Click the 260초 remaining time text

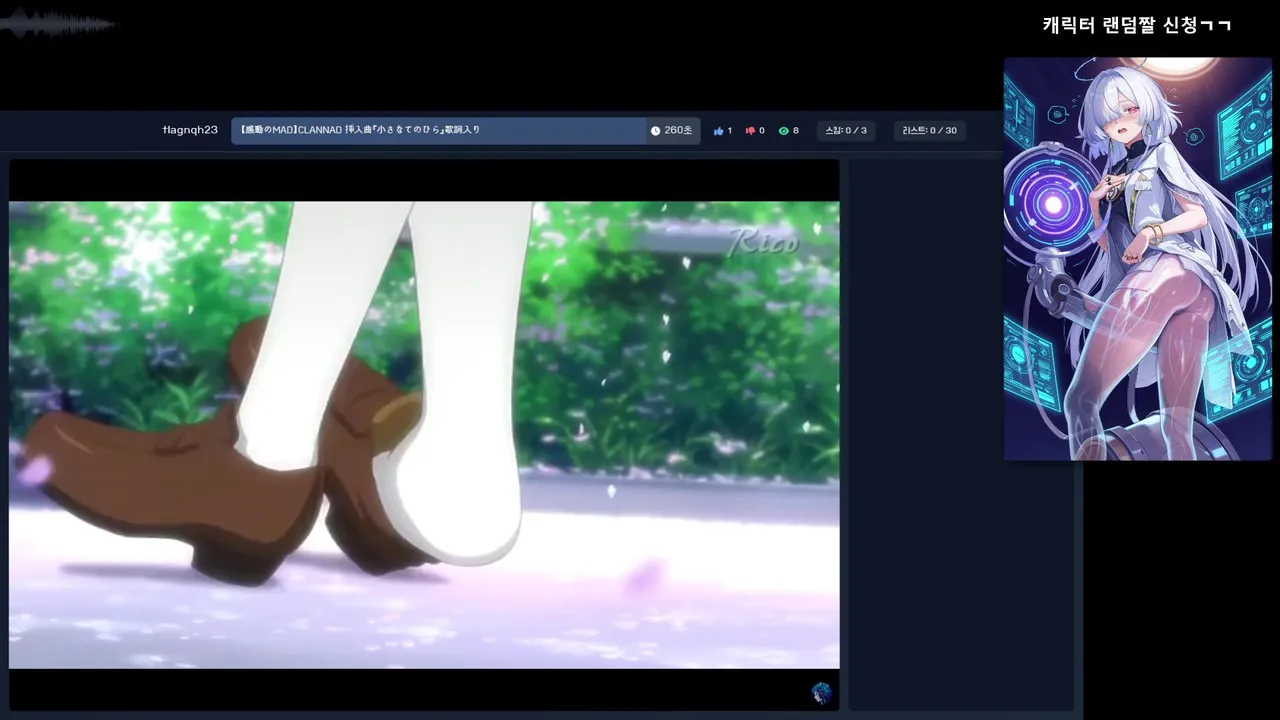point(678,131)
